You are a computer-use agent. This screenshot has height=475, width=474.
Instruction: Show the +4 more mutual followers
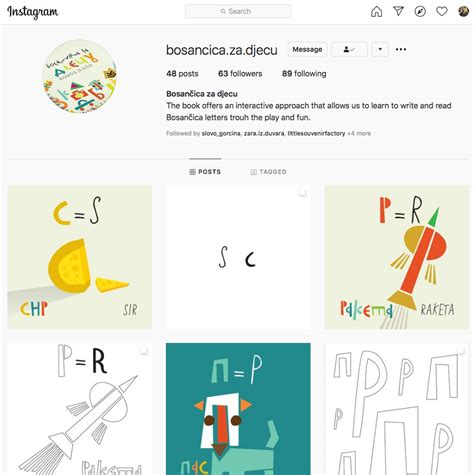pyautogui.click(x=359, y=133)
